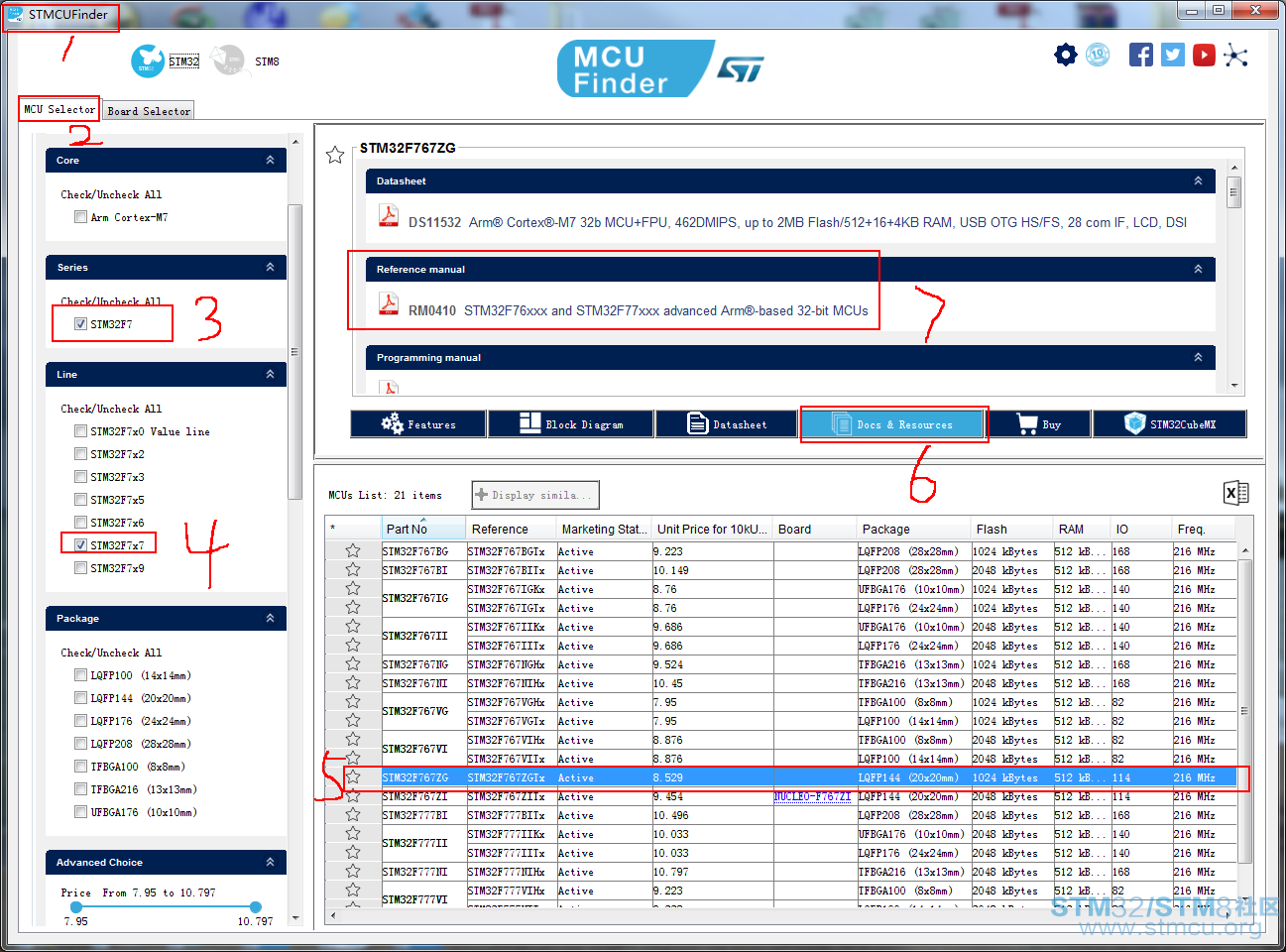Star the STM32F767ZG row
The height and width of the screenshot is (952, 1286).
click(353, 777)
